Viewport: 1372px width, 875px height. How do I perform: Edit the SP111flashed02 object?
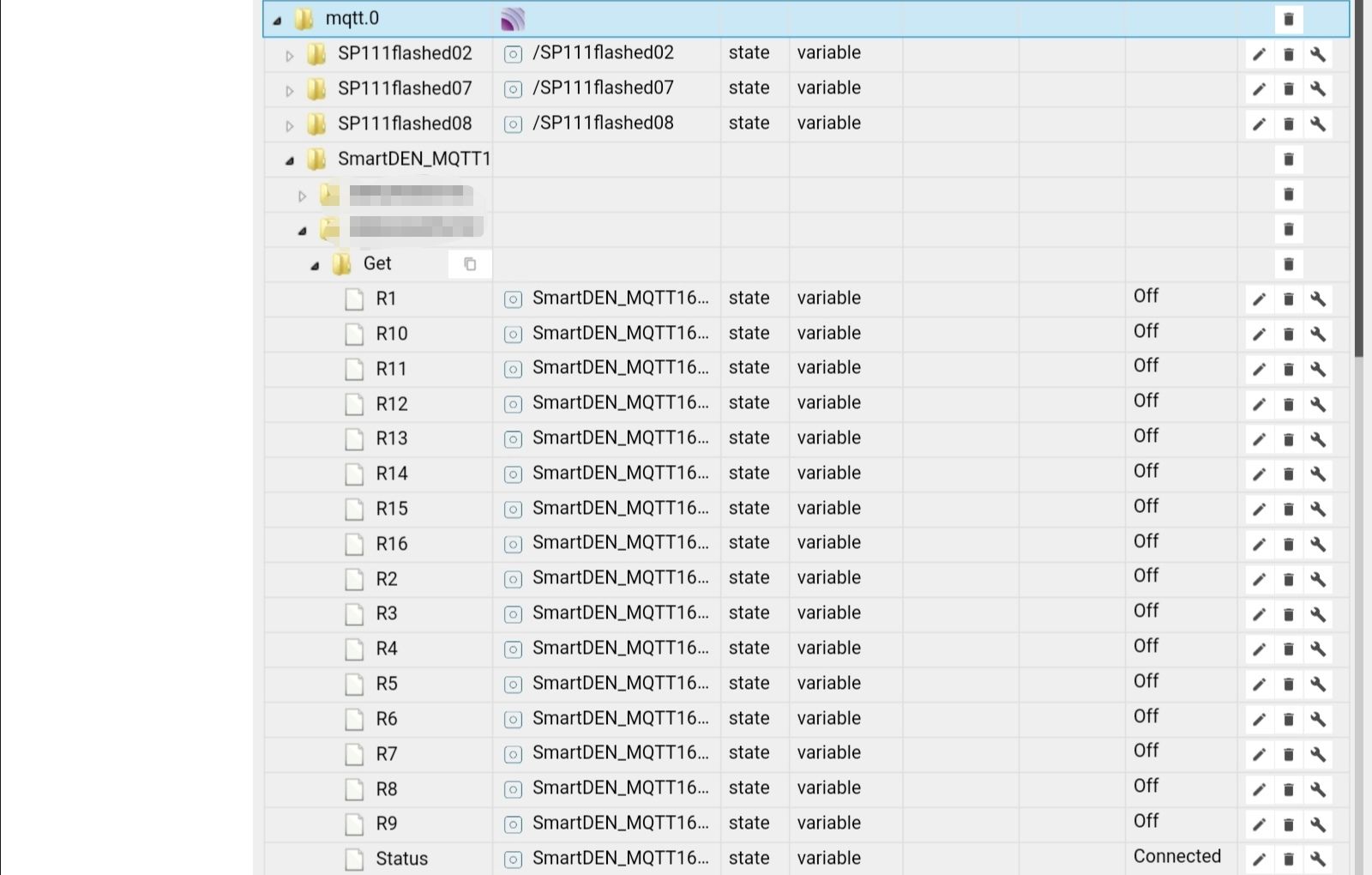pos(1259,54)
